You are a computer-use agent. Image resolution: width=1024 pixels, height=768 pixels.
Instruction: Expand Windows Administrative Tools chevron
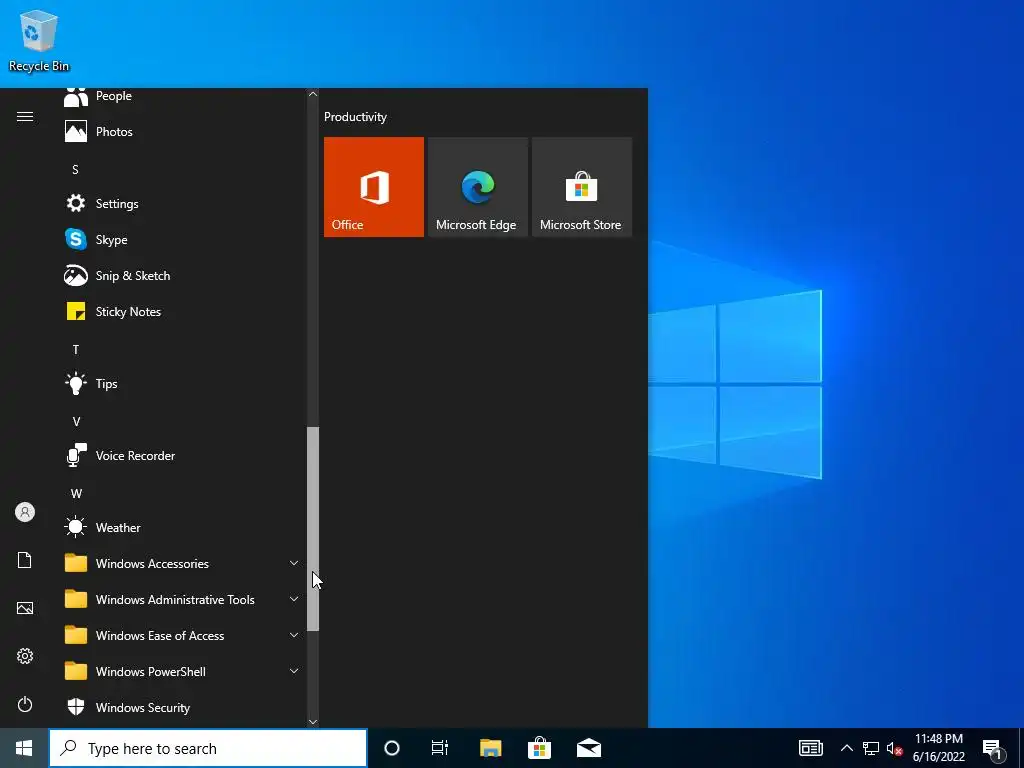(294, 599)
